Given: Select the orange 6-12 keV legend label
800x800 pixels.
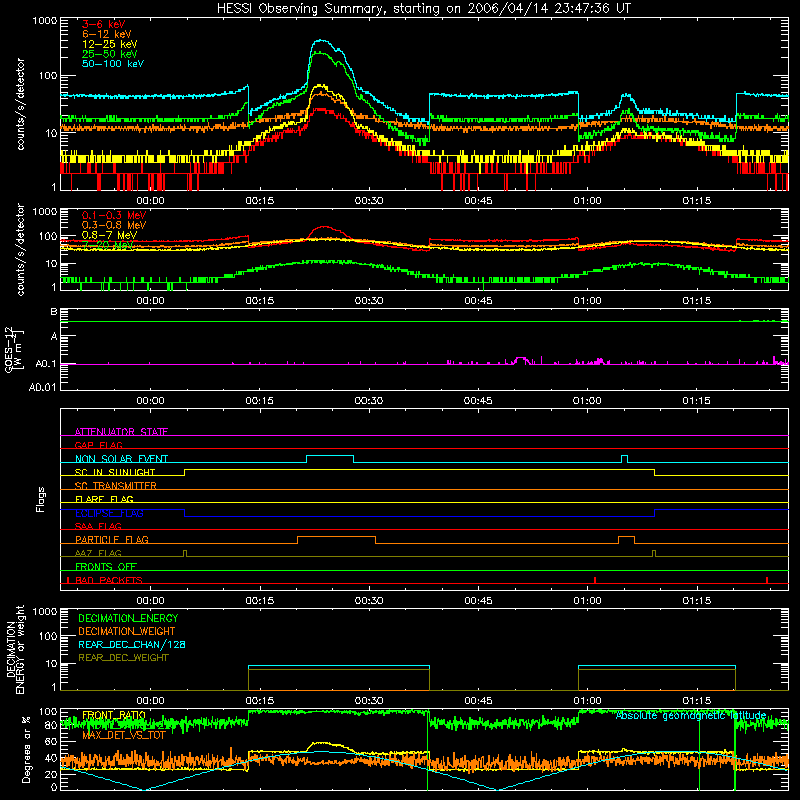Looking at the screenshot, I should [107, 34].
